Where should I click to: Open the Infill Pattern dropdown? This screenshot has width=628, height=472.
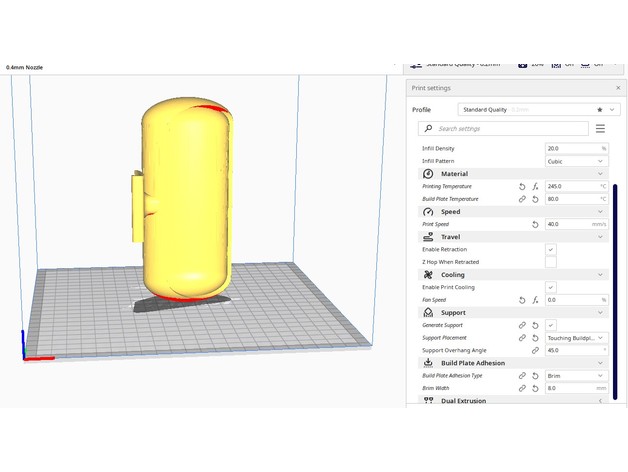click(x=575, y=161)
